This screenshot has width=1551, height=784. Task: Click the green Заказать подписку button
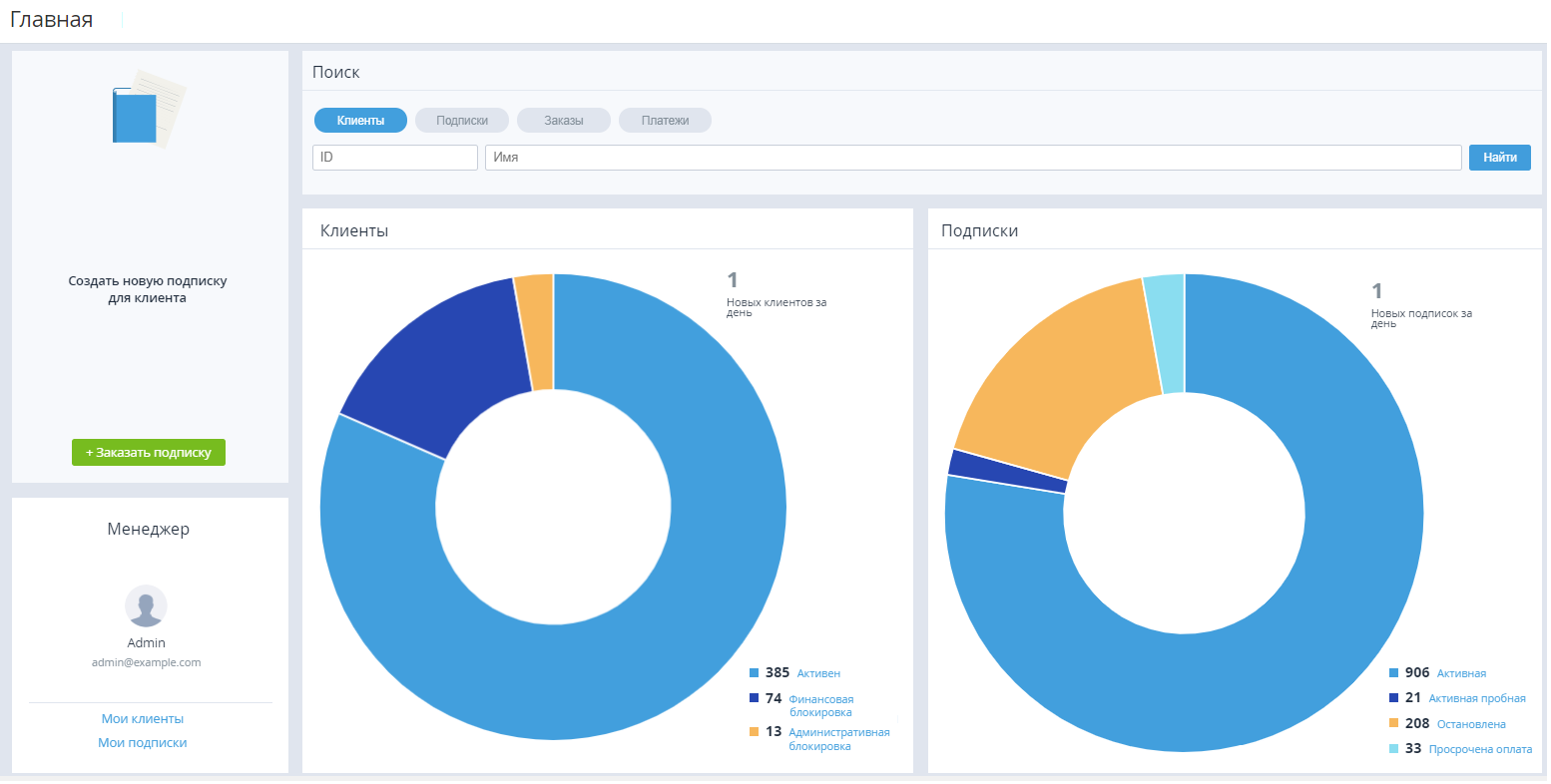click(x=149, y=452)
